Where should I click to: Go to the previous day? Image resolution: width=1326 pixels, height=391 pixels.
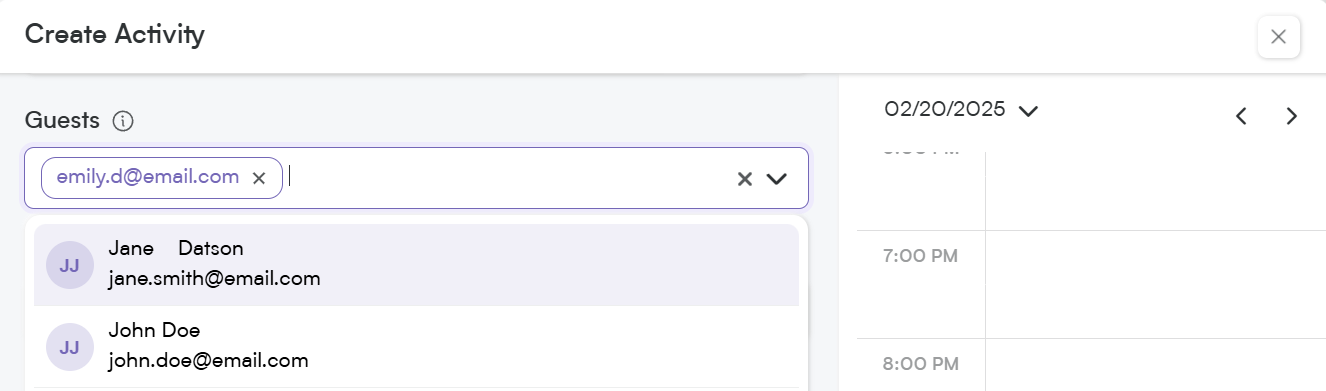(1241, 116)
